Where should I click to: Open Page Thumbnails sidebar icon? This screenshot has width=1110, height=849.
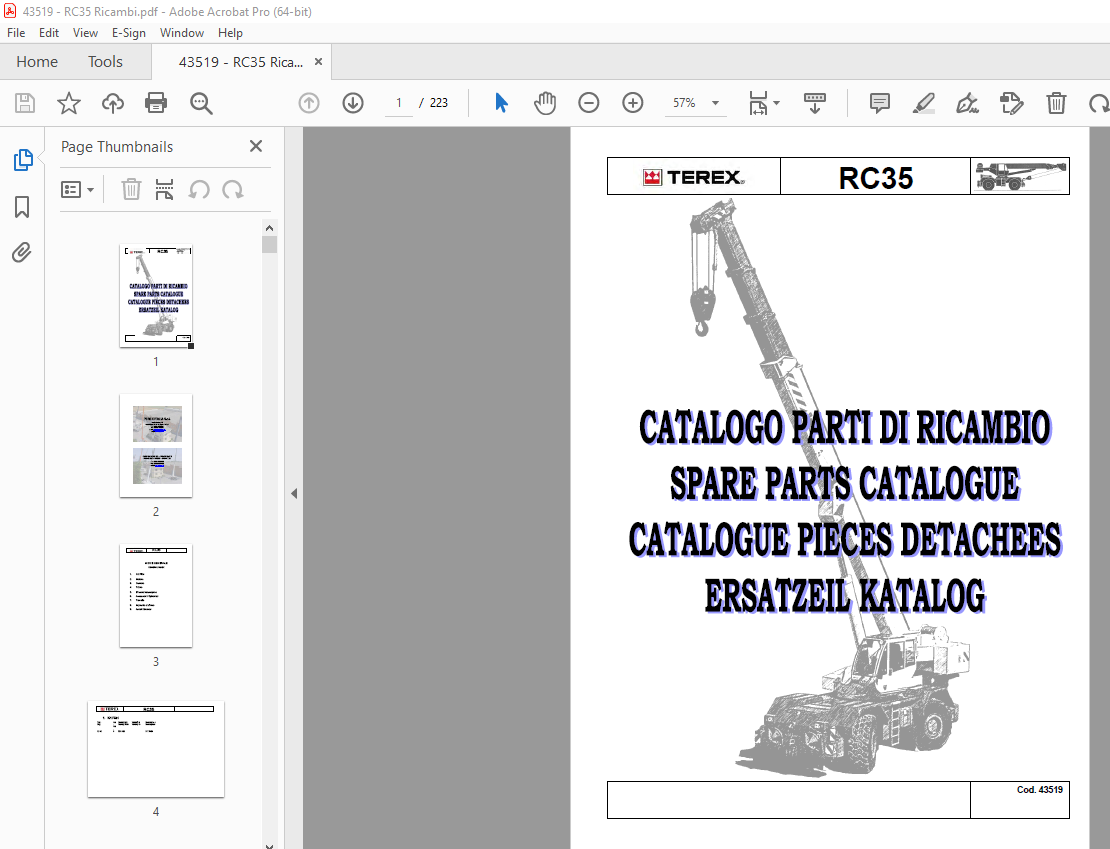(23, 160)
